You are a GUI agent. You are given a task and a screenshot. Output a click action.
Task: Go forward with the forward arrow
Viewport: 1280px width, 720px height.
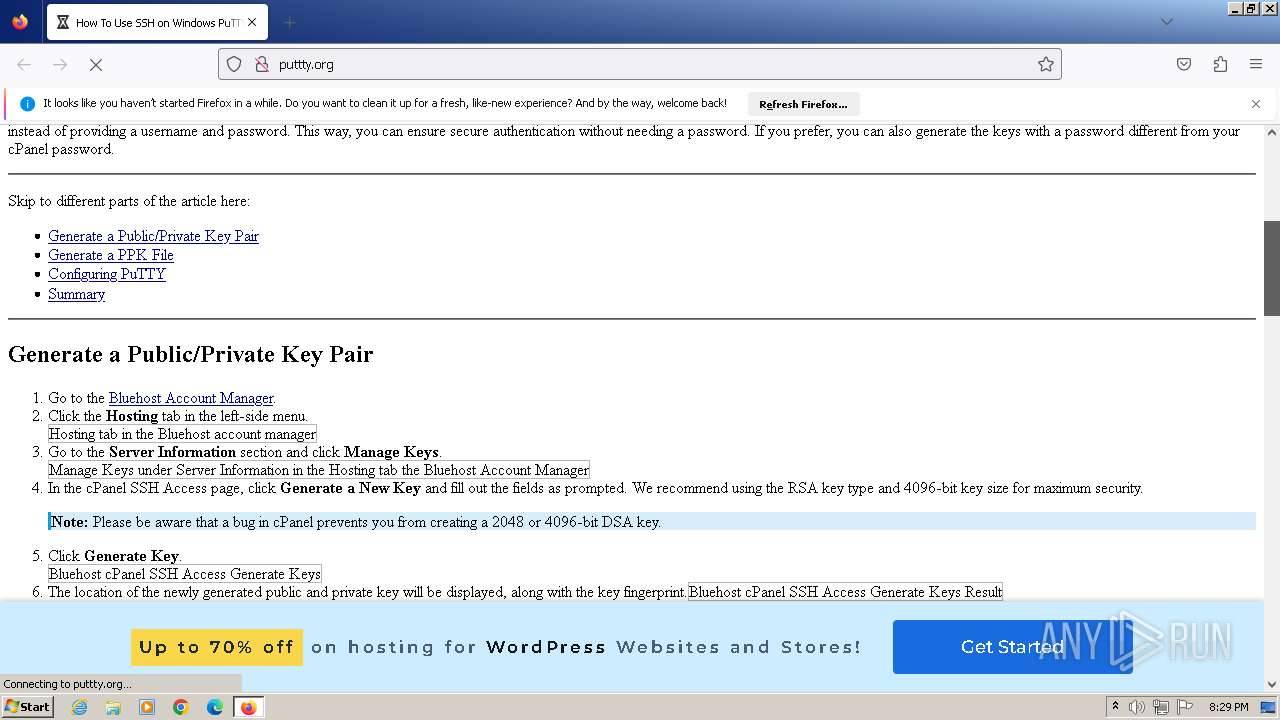coord(60,64)
